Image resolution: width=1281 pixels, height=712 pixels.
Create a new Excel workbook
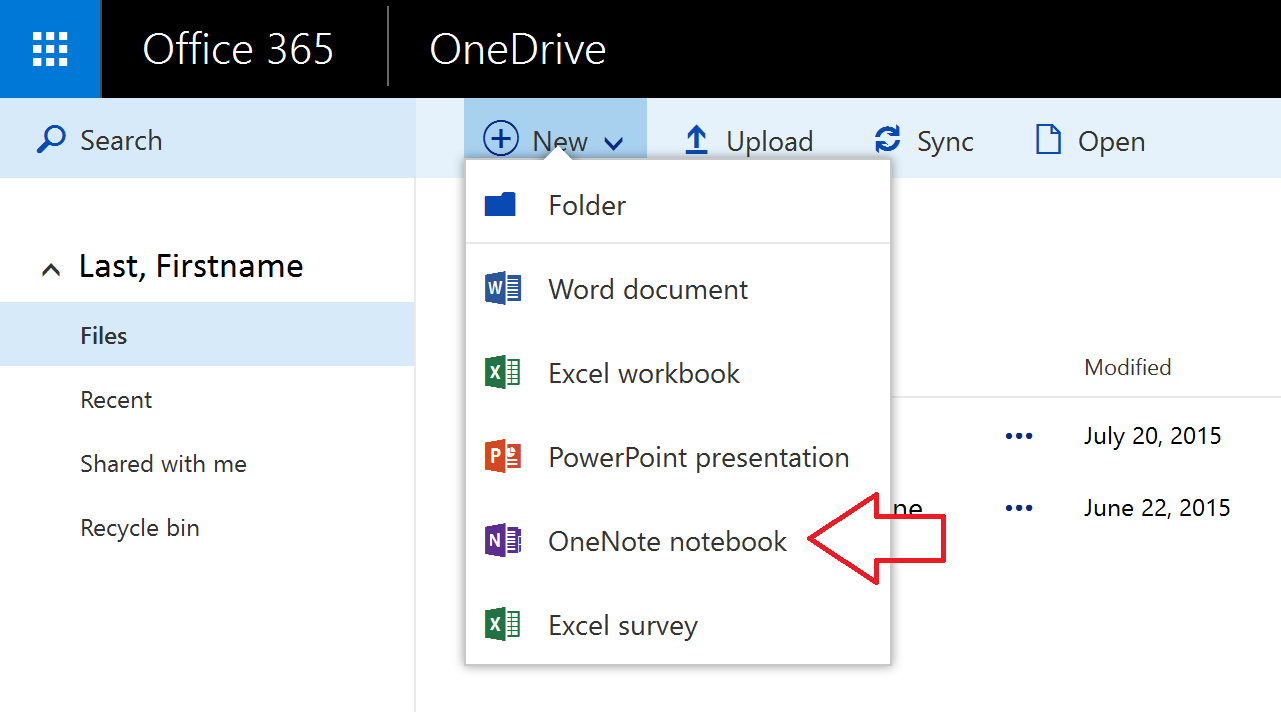678,373
